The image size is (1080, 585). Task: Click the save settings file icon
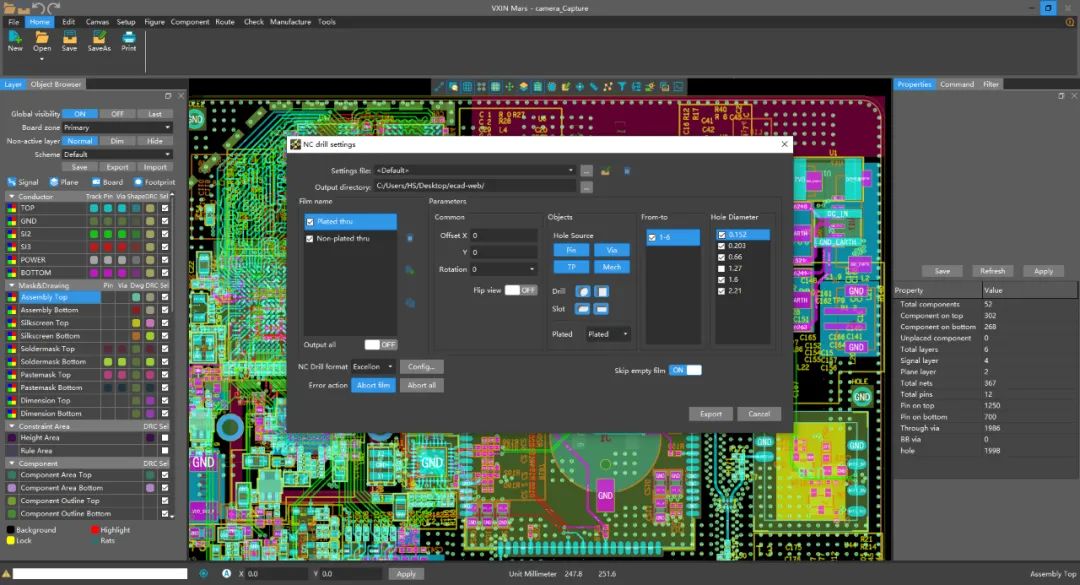[x=606, y=171]
